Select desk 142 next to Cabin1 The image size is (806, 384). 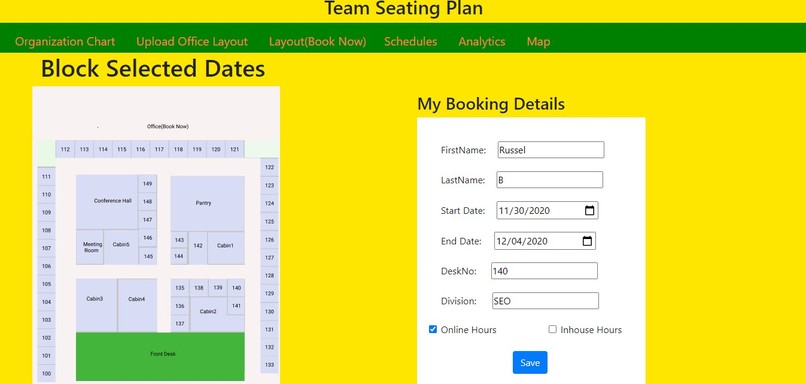pos(198,248)
